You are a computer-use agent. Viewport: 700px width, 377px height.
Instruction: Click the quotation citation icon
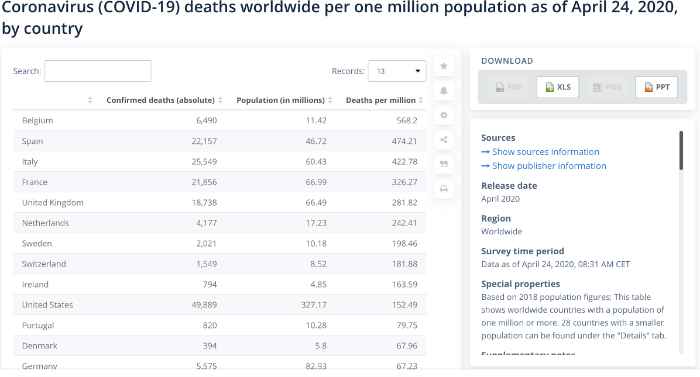pyautogui.click(x=444, y=164)
